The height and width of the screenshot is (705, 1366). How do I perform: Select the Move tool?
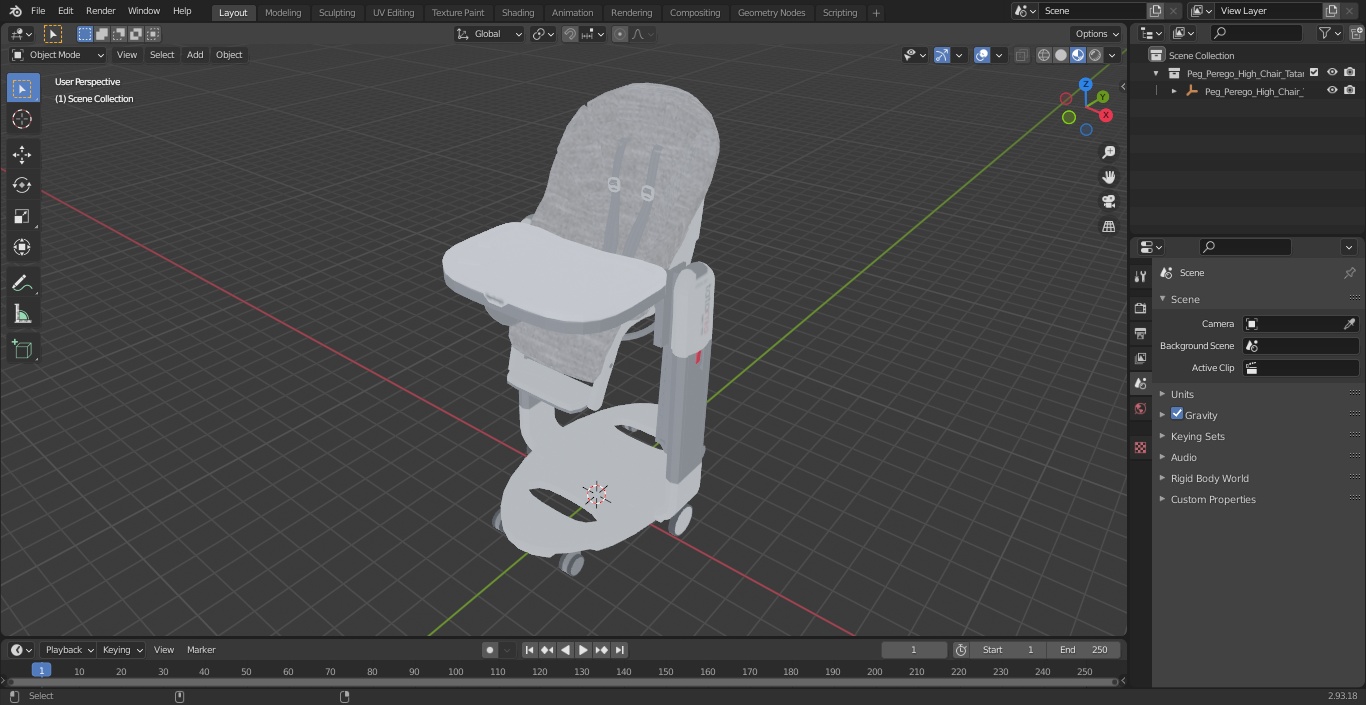(22, 155)
